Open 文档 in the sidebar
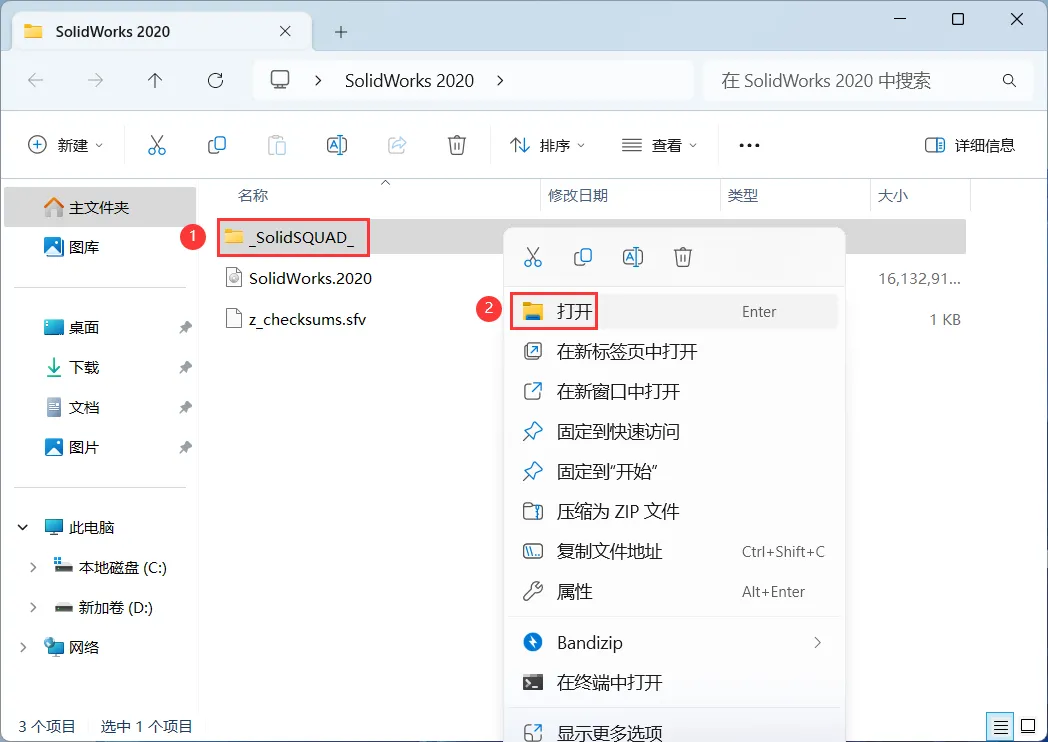This screenshot has width=1048, height=742. (100, 408)
